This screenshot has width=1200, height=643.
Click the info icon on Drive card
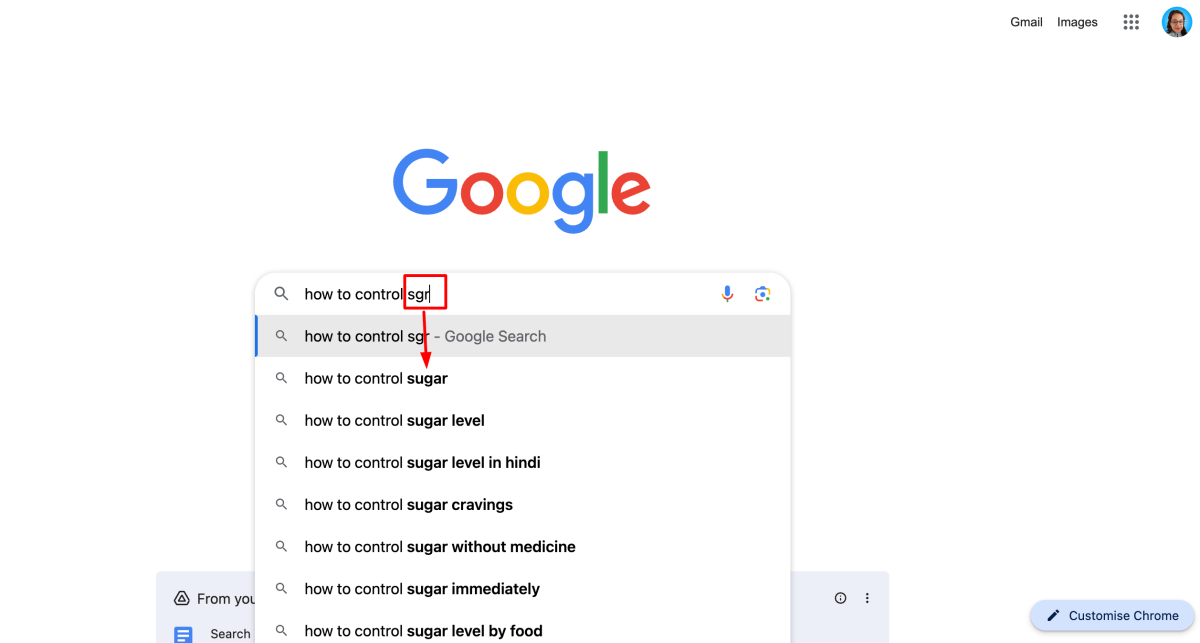(840, 598)
